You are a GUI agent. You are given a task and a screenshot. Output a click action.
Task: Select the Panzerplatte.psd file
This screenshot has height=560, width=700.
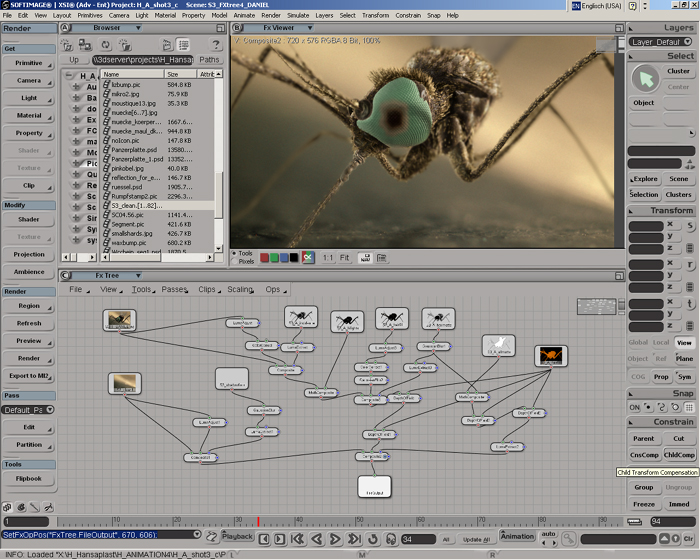(x=134, y=149)
